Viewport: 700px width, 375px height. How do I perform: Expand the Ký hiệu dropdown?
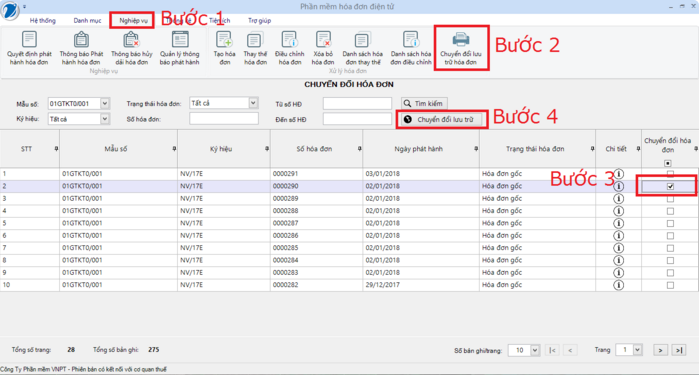pos(104,119)
